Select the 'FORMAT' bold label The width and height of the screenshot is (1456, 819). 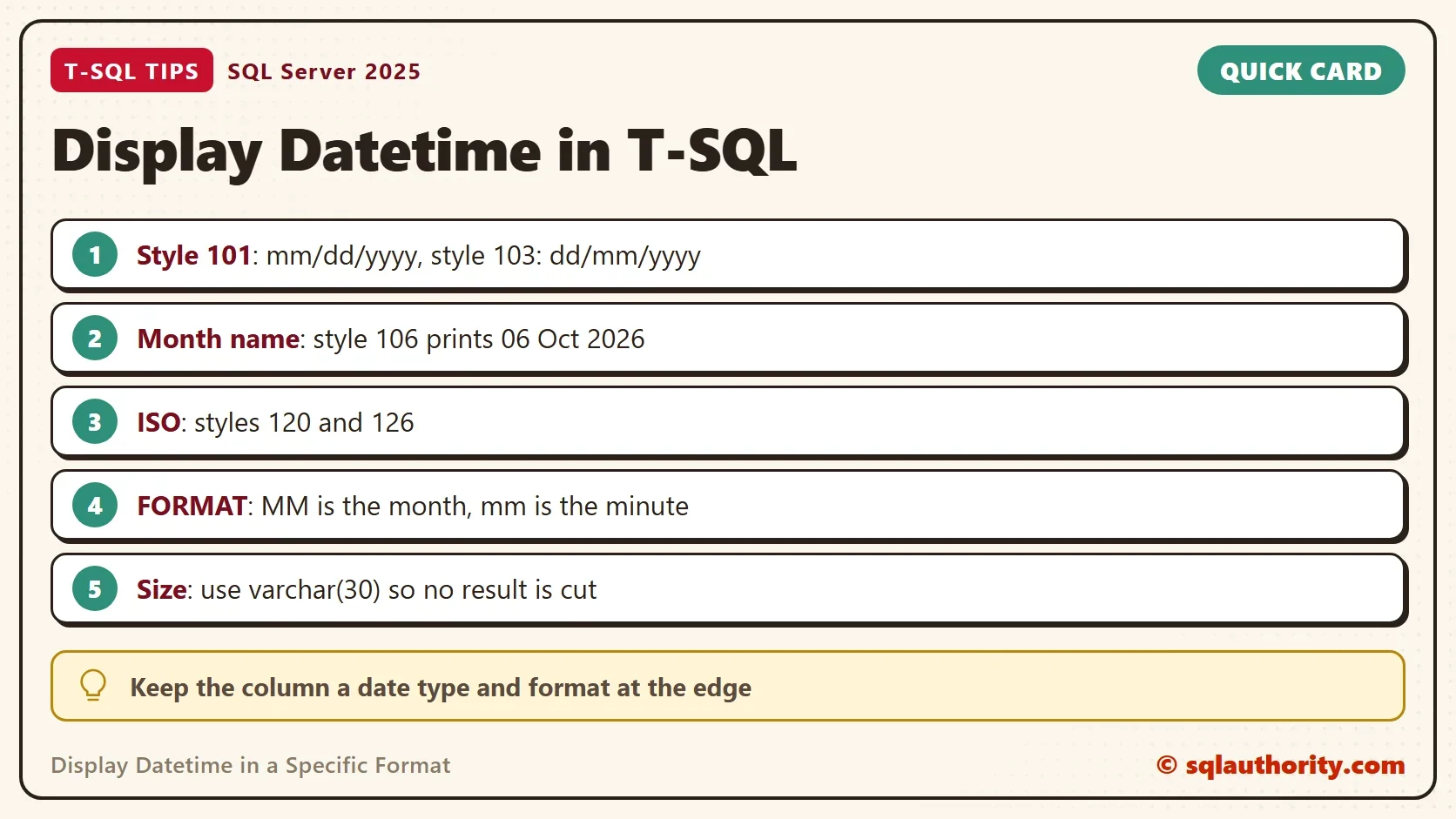pos(192,506)
